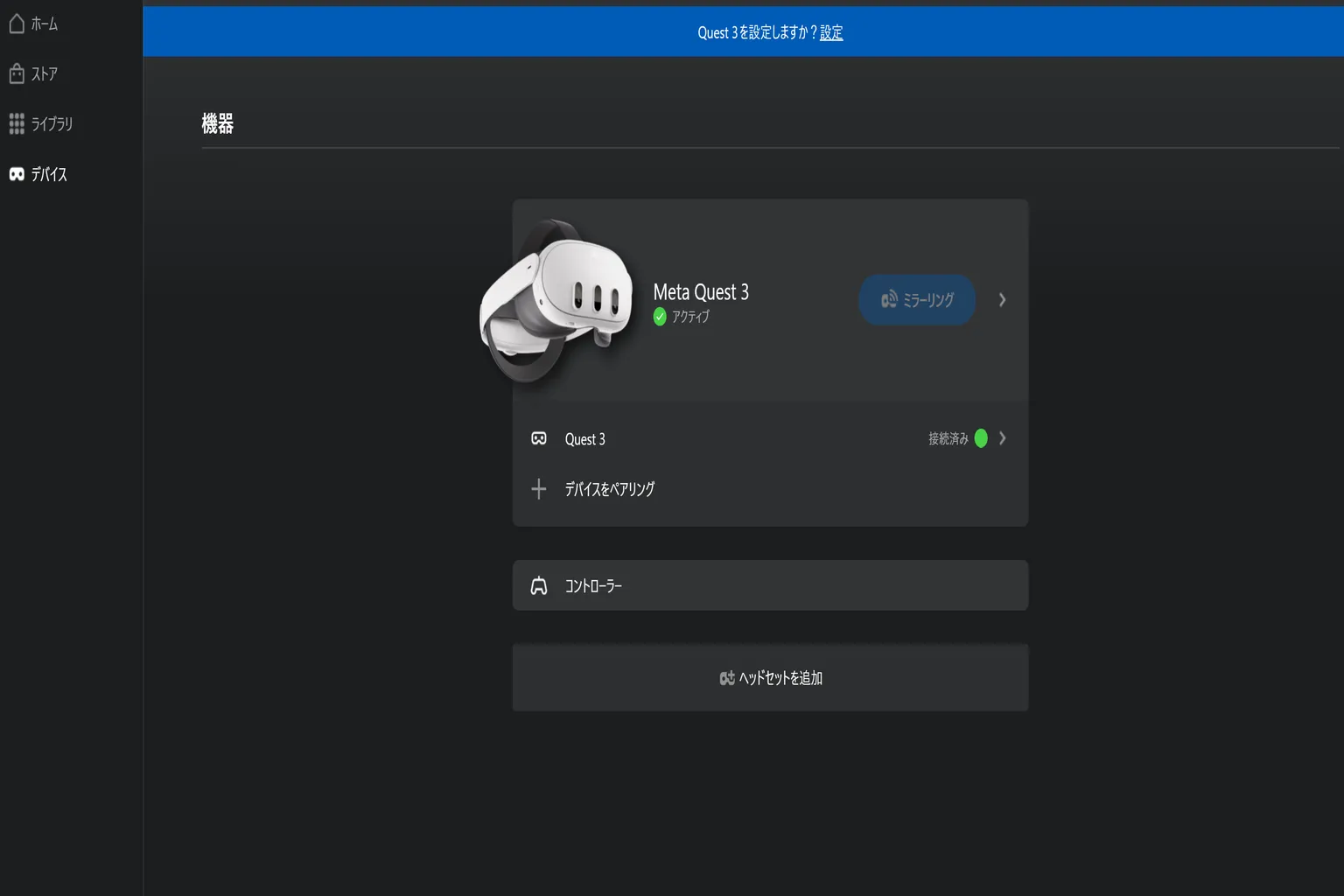Expand the Quest 3 connection row chevron

[x=1003, y=438]
